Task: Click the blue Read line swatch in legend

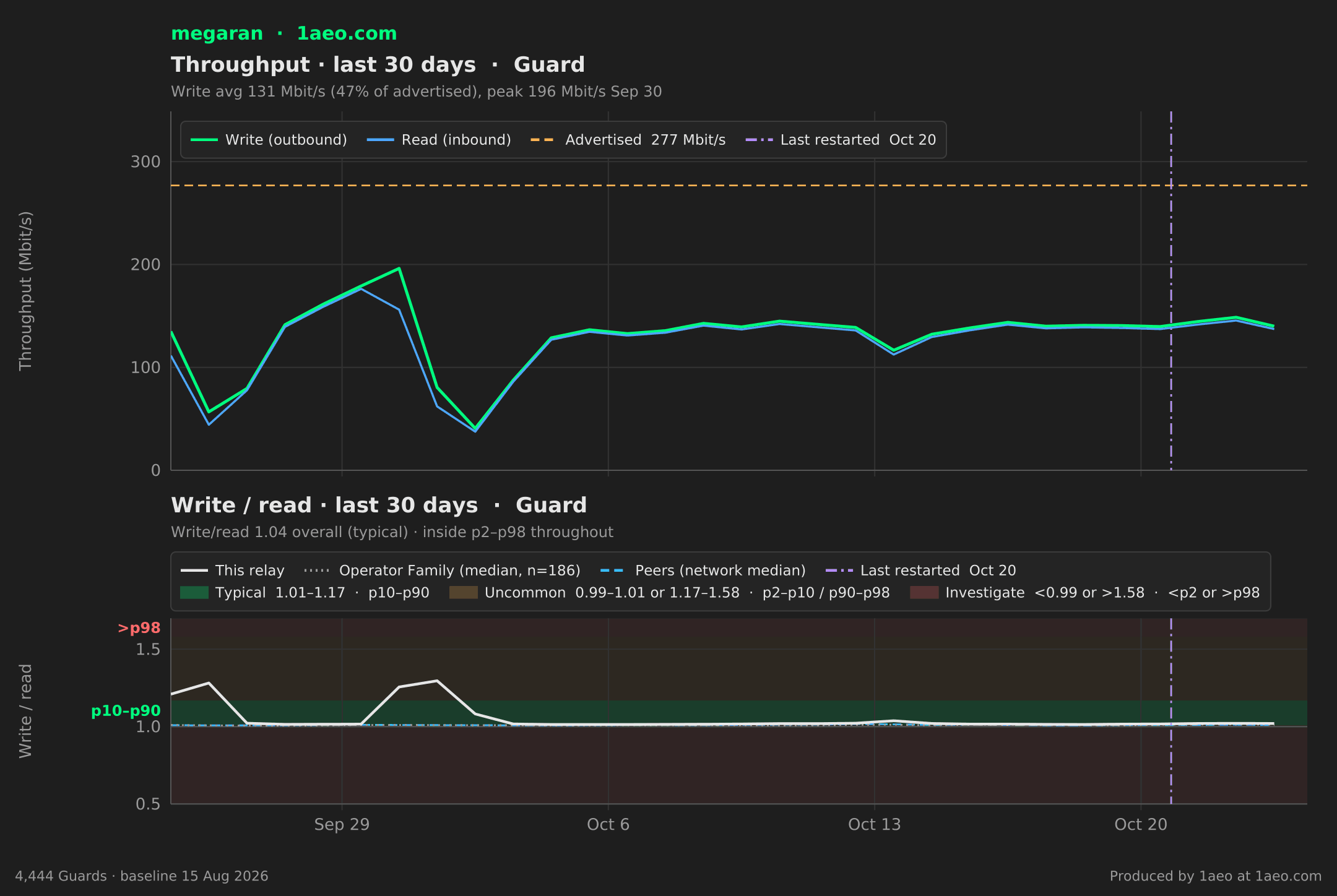Action: (x=380, y=140)
